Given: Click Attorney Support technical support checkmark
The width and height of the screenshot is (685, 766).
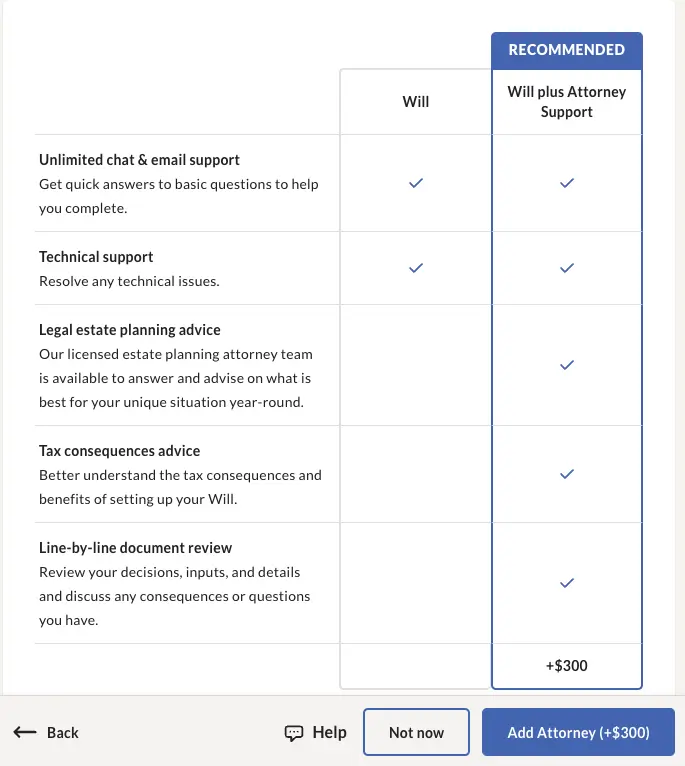Looking at the screenshot, I should (x=567, y=268).
